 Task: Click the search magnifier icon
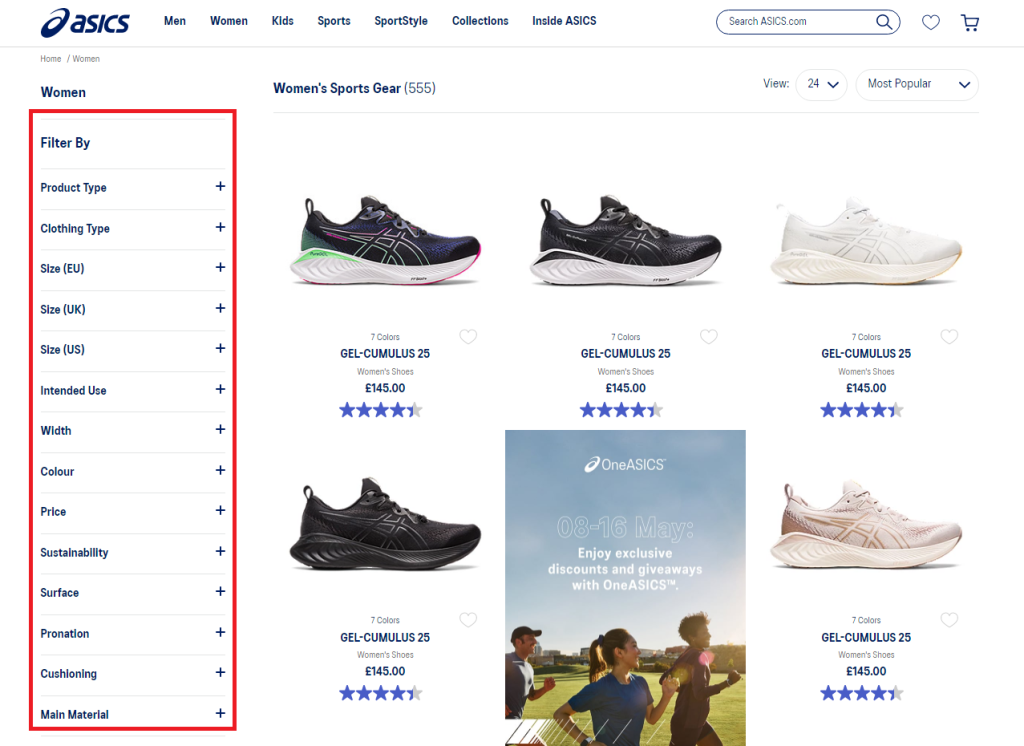pos(884,22)
